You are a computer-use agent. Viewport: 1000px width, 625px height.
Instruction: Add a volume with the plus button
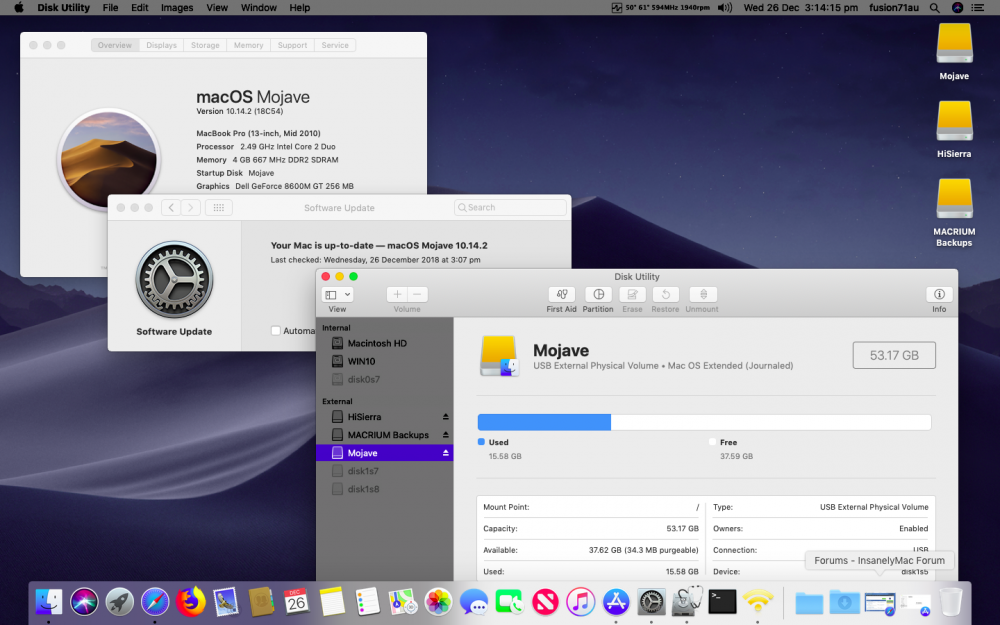[397, 295]
